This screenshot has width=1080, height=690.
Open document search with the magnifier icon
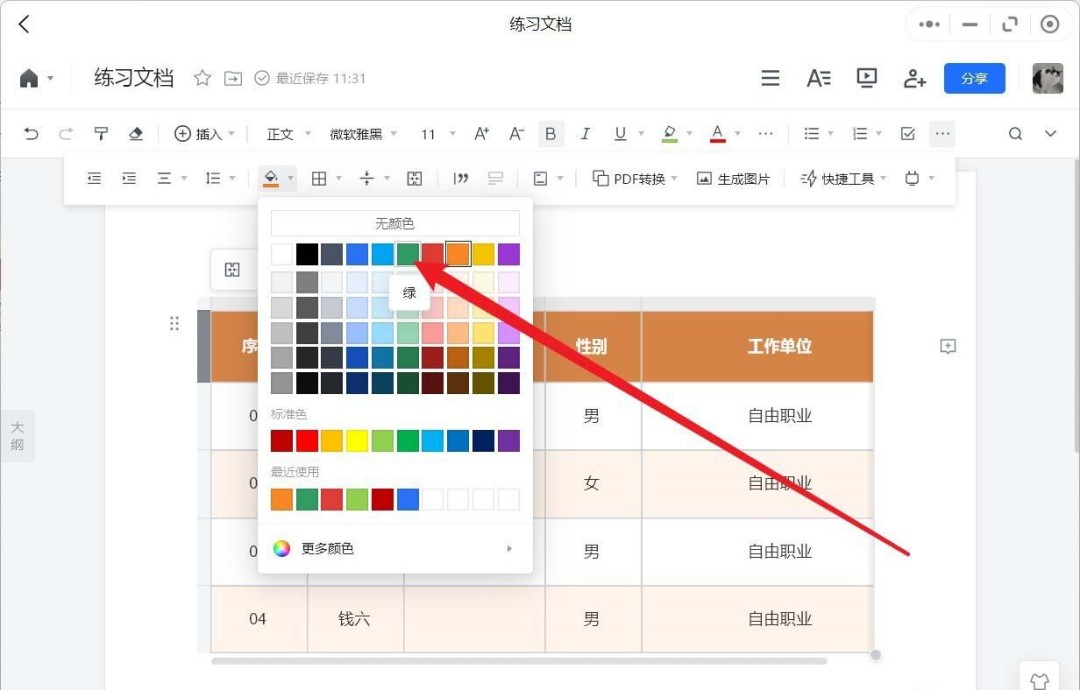1014,133
